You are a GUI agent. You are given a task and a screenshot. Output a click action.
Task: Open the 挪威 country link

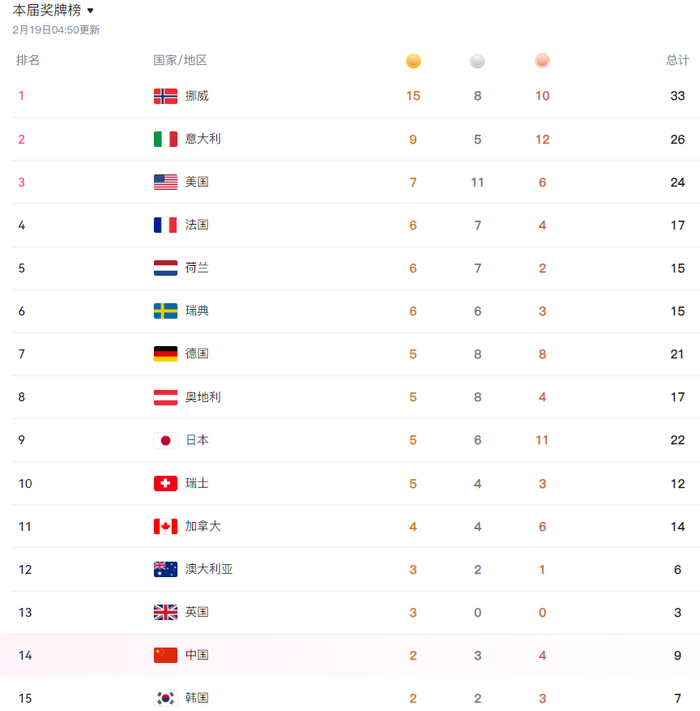pos(197,96)
